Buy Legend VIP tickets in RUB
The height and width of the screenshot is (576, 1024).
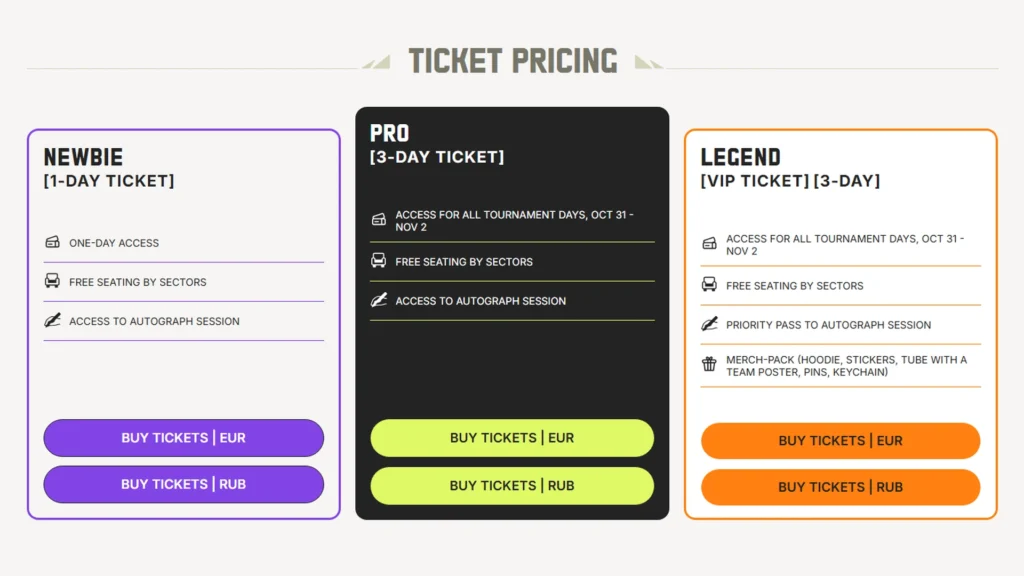(840, 487)
